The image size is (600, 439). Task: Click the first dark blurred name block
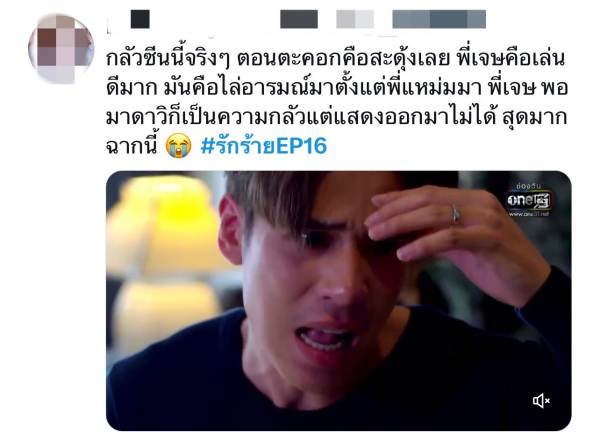(x=140, y=19)
